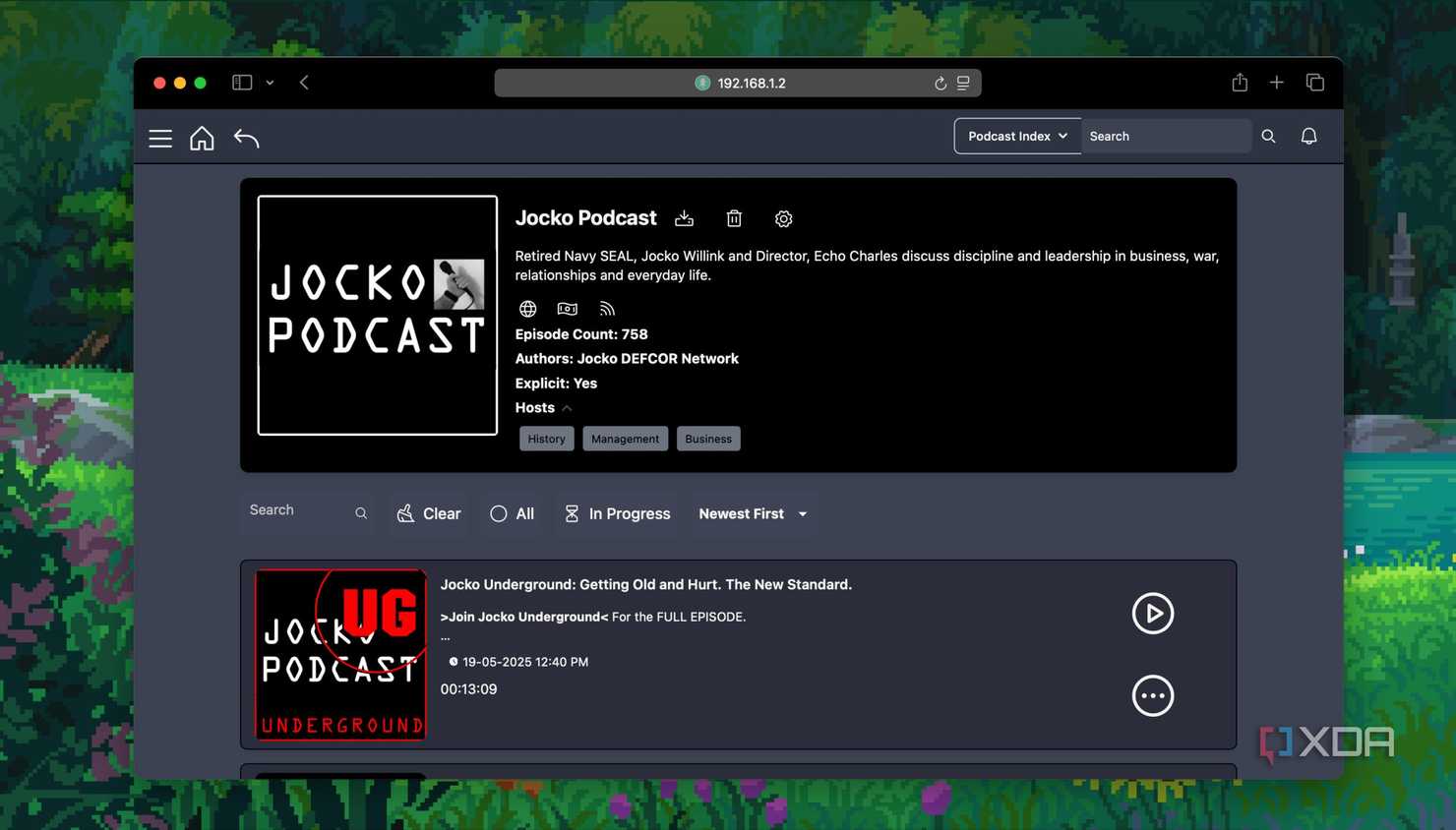Click episode duration 00:13:09
1456x830 pixels.
tap(468, 689)
